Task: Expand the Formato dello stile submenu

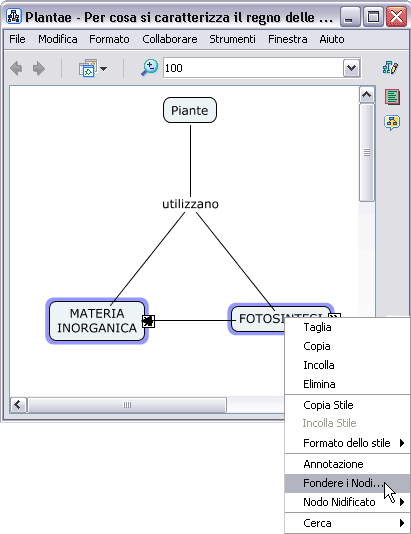Action: [x=347, y=443]
